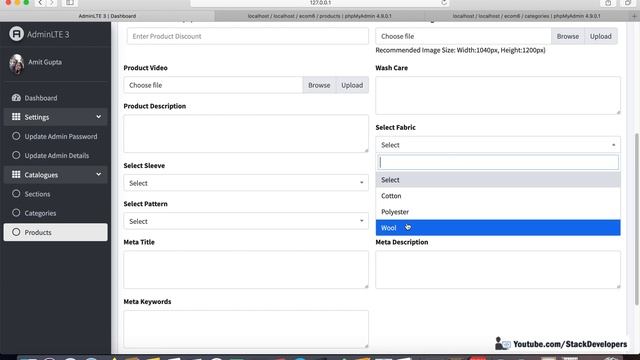Choose Cotton from the fabric list

498,196
